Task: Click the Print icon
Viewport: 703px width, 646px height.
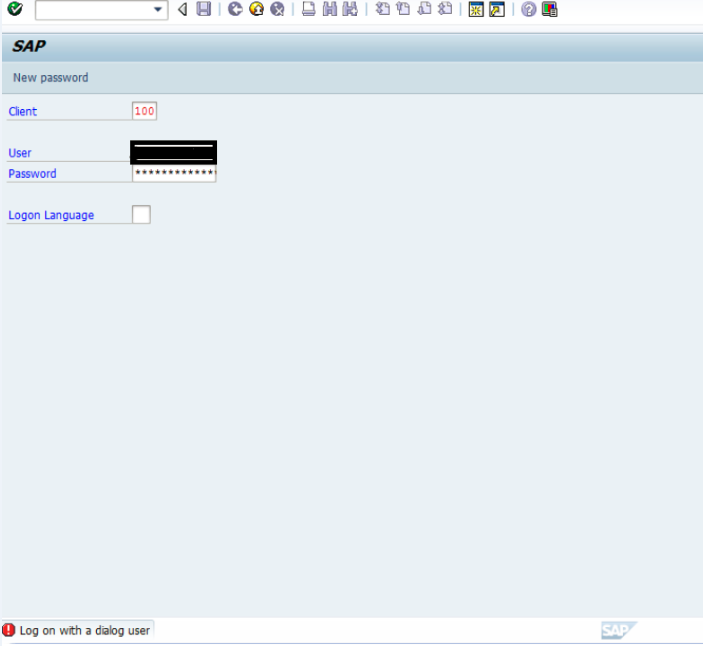Action: point(308,9)
